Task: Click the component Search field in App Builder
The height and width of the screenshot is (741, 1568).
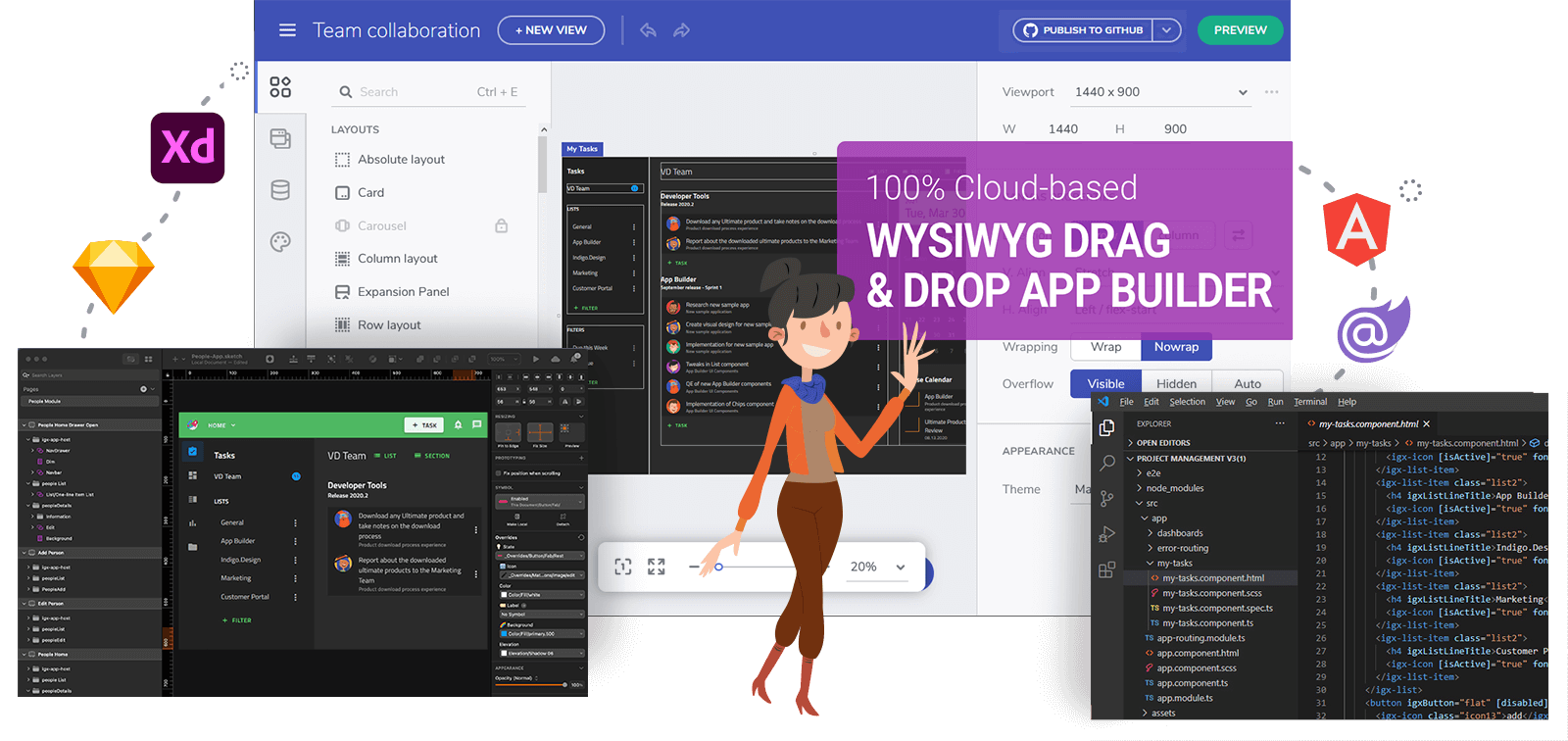Action: point(428,92)
